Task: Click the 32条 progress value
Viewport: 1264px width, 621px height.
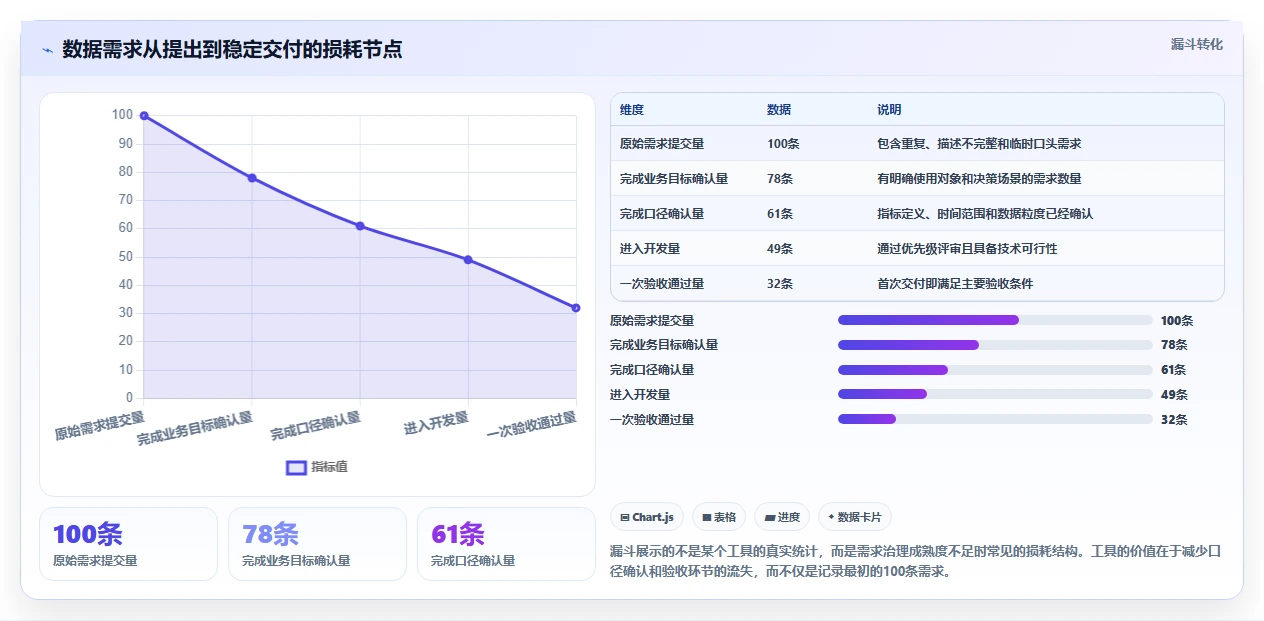Action: (1174, 420)
